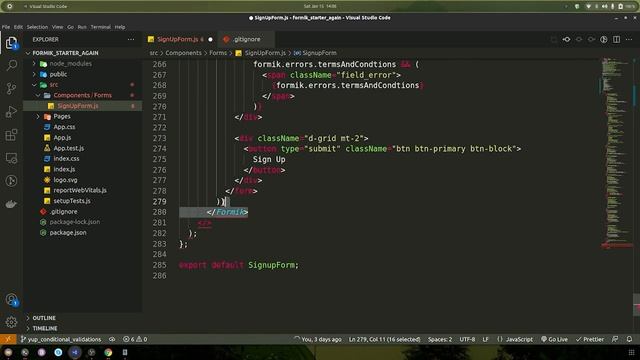Open the Explorer view in activity bar
640x360 pixels.
coord(11,42)
